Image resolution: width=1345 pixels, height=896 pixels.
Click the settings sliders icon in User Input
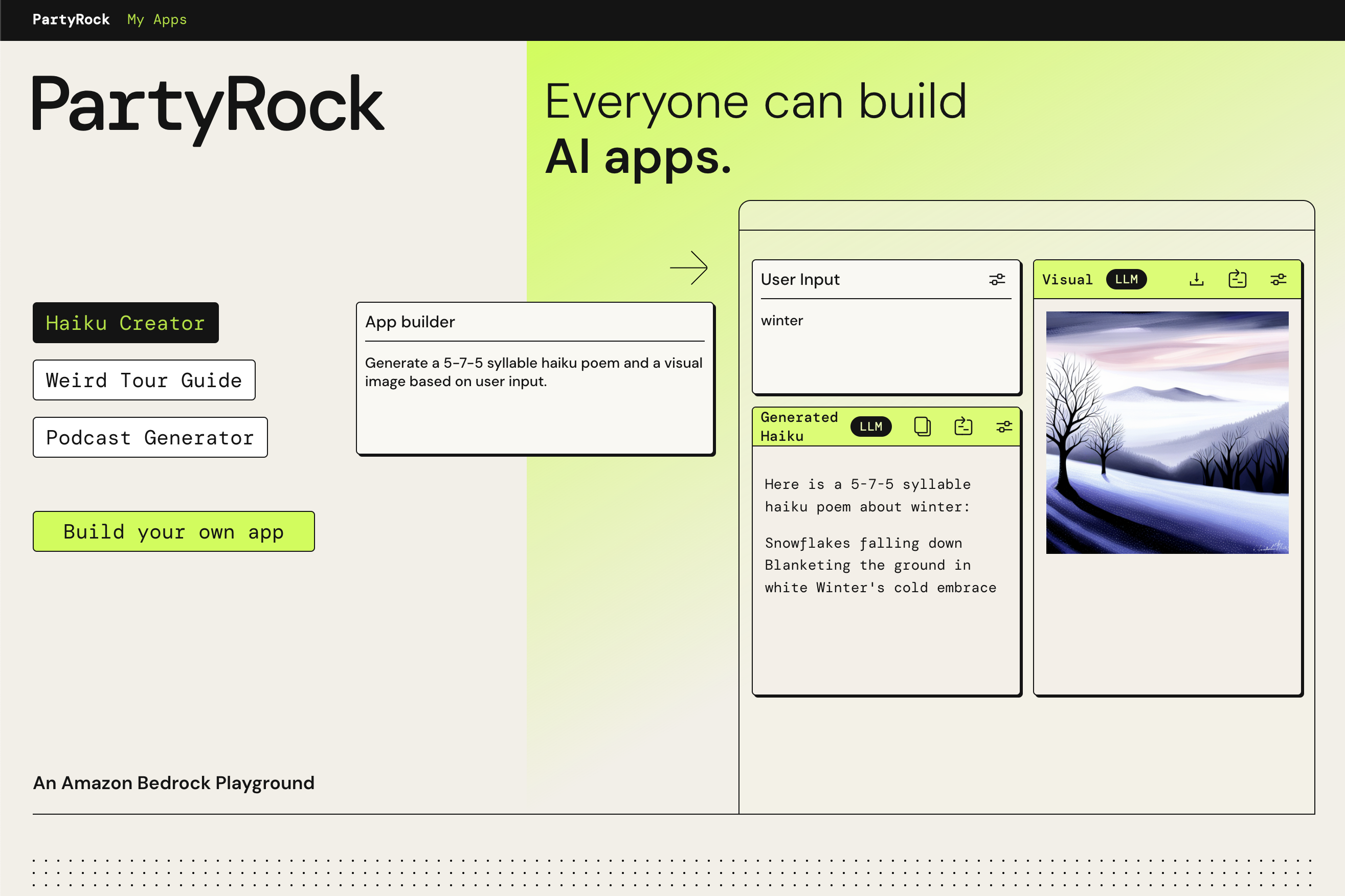(996, 279)
